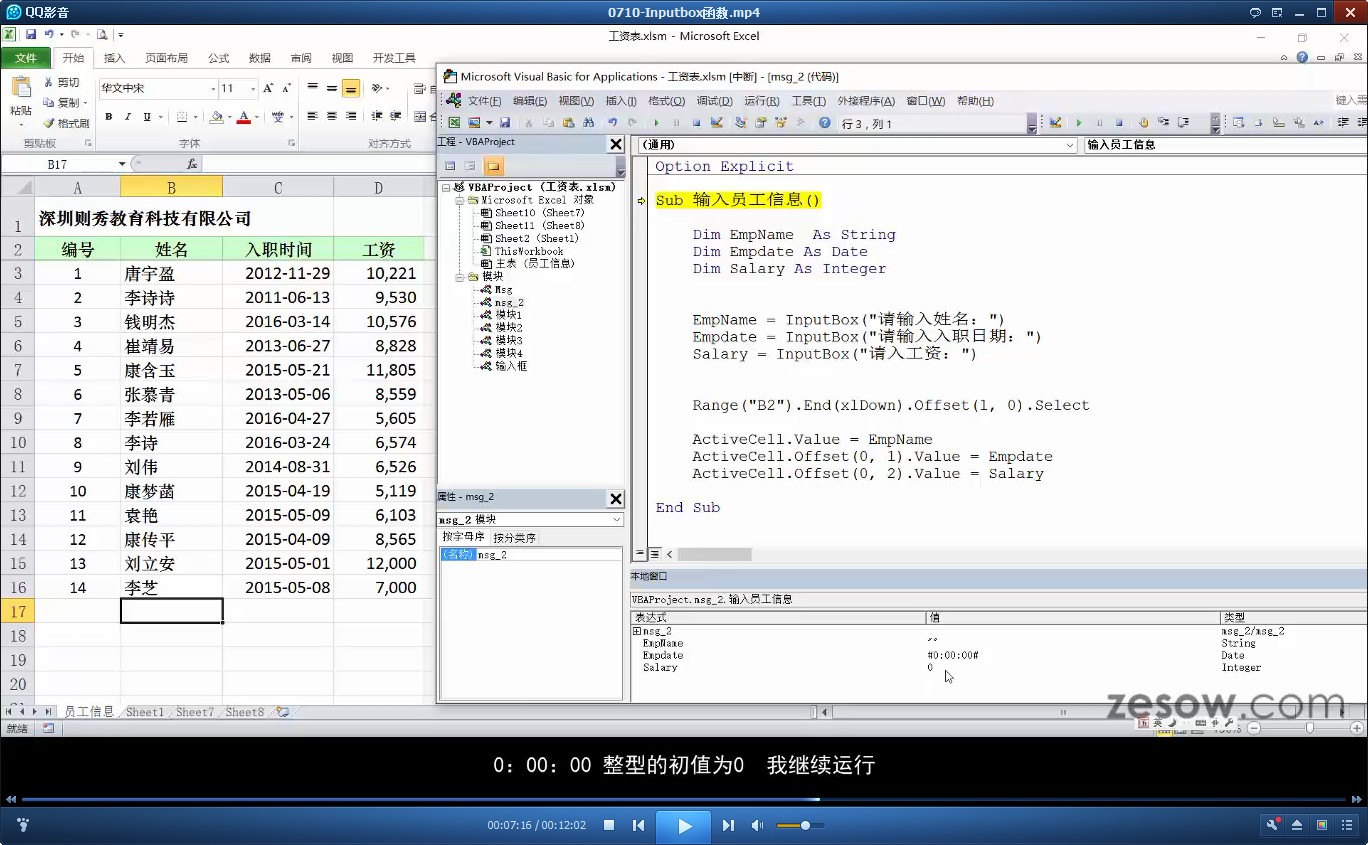This screenshot has width=1368, height=845.
Task: Open the VBA 文件(F) menu
Action: tap(485, 101)
